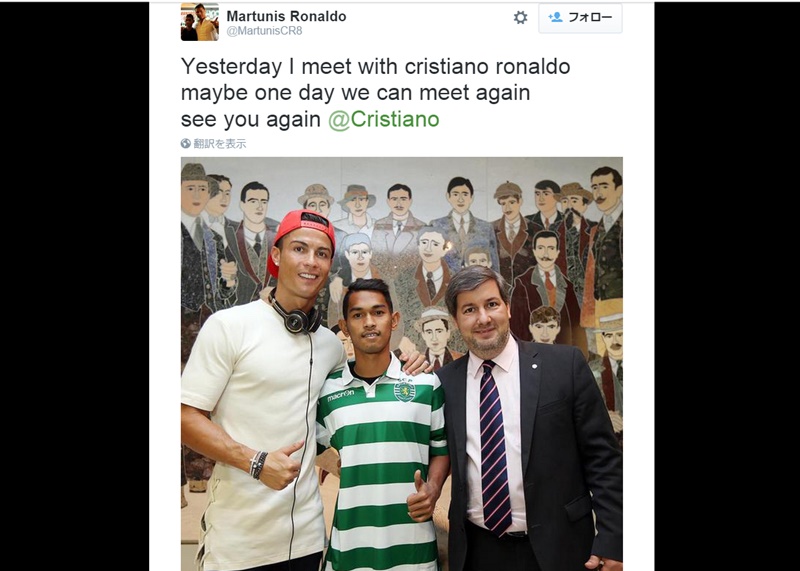This screenshot has height=571, width=800.
Task: Click the bracelet on the thumbs-up wrist
Action: click(x=258, y=465)
